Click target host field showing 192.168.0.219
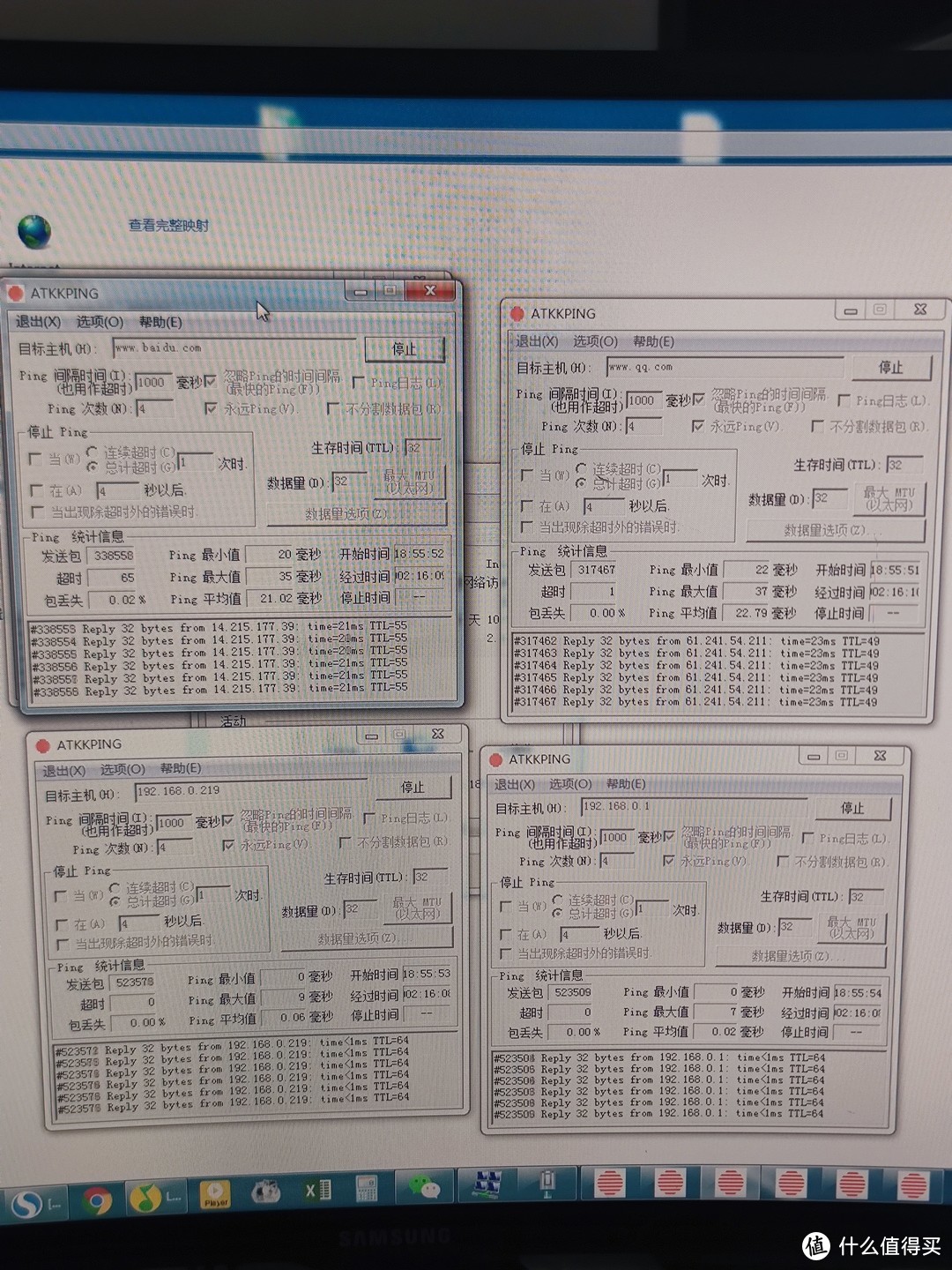Image resolution: width=952 pixels, height=1270 pixels. pyautogui.click(x=250, y=791)
